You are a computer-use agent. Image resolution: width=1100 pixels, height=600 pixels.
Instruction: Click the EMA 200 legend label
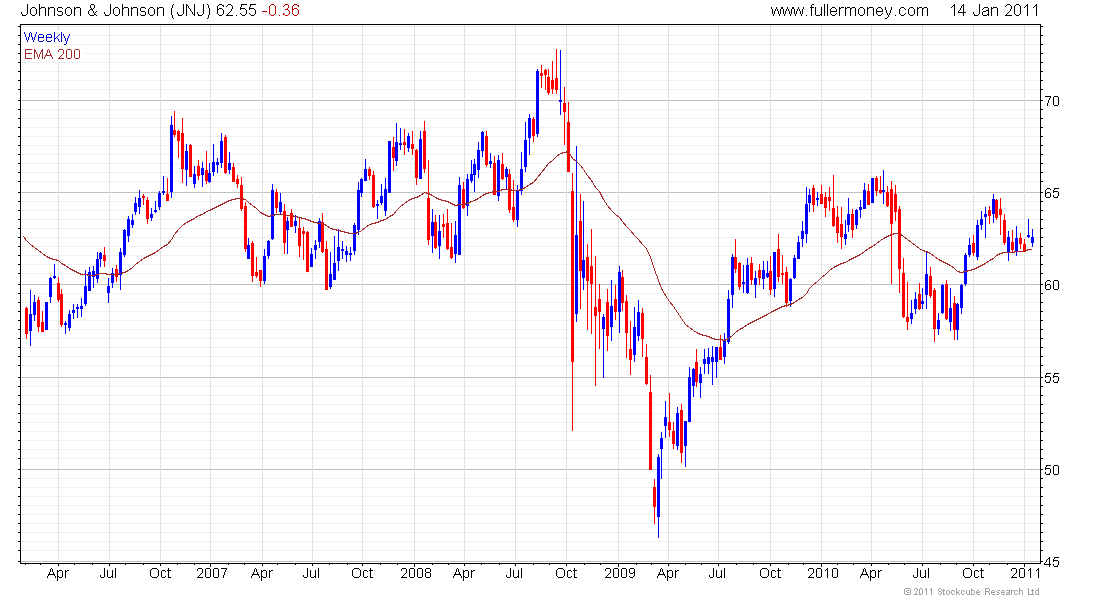(53, 54)
